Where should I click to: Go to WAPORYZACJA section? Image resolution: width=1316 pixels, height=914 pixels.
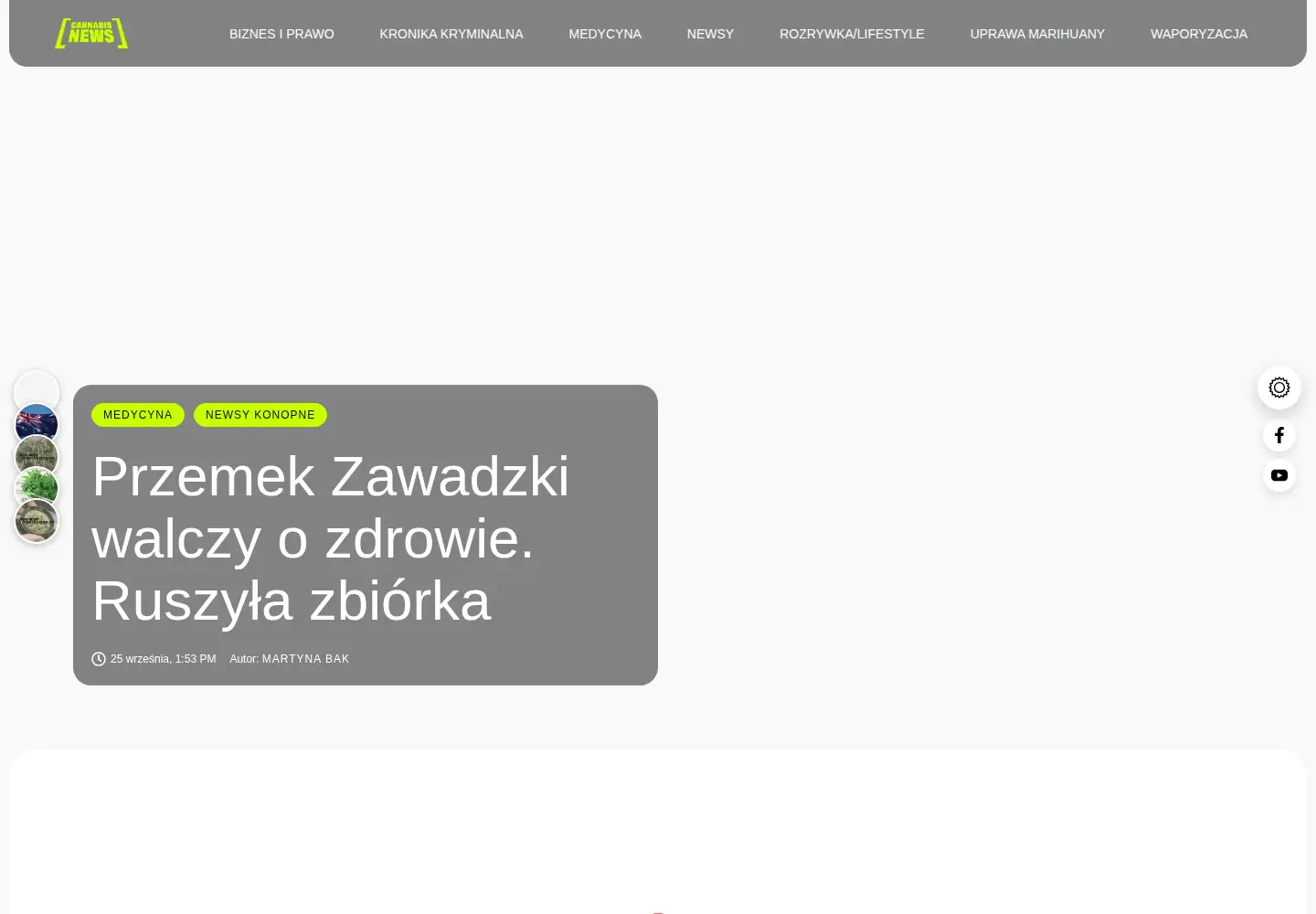1199,34
